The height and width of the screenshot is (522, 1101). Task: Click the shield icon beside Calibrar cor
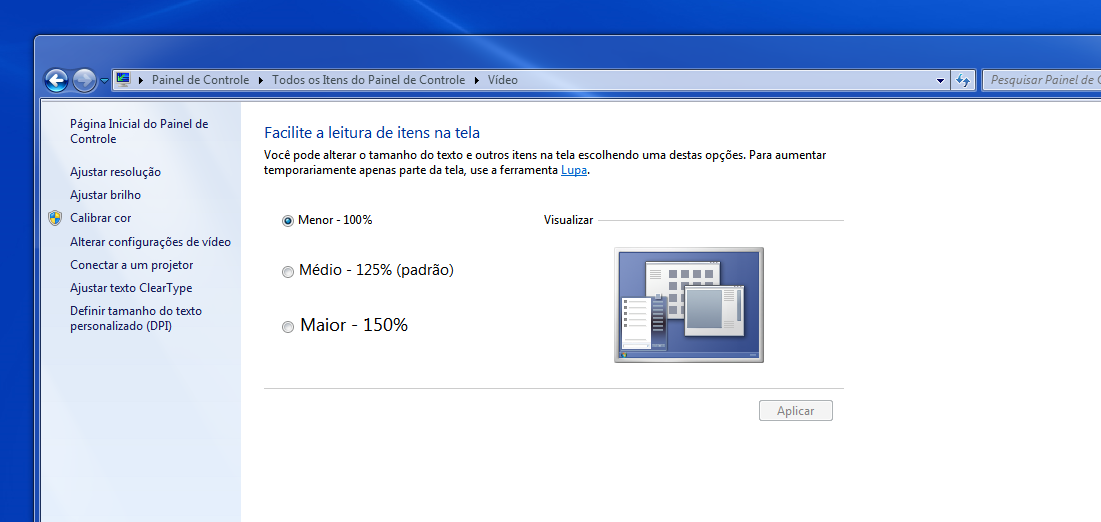click(55, 218)
